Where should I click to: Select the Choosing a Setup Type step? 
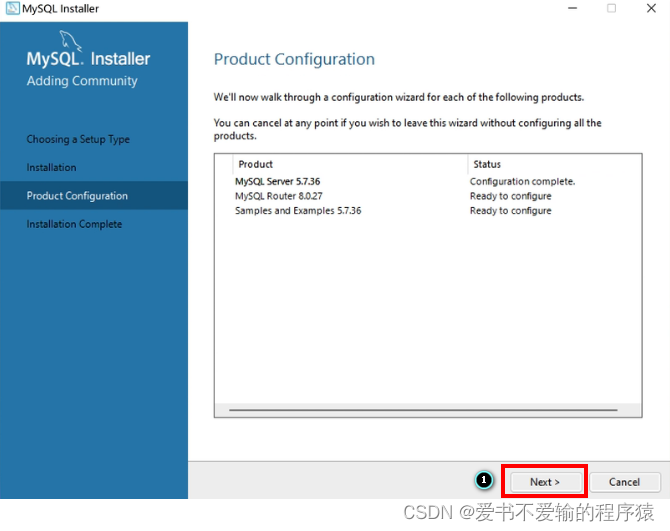click(78, 139)
